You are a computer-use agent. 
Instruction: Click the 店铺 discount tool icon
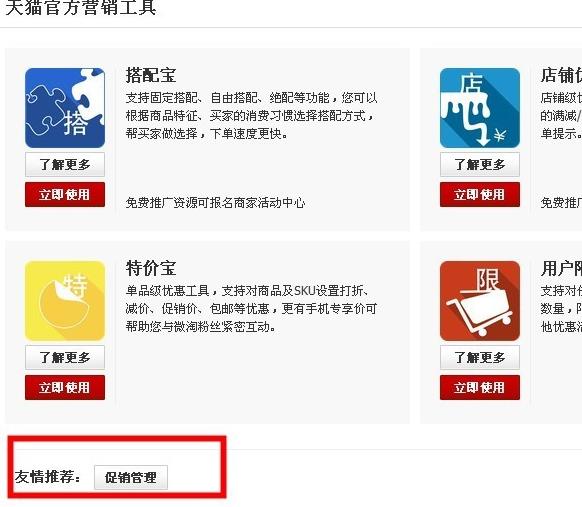[480, 108]
